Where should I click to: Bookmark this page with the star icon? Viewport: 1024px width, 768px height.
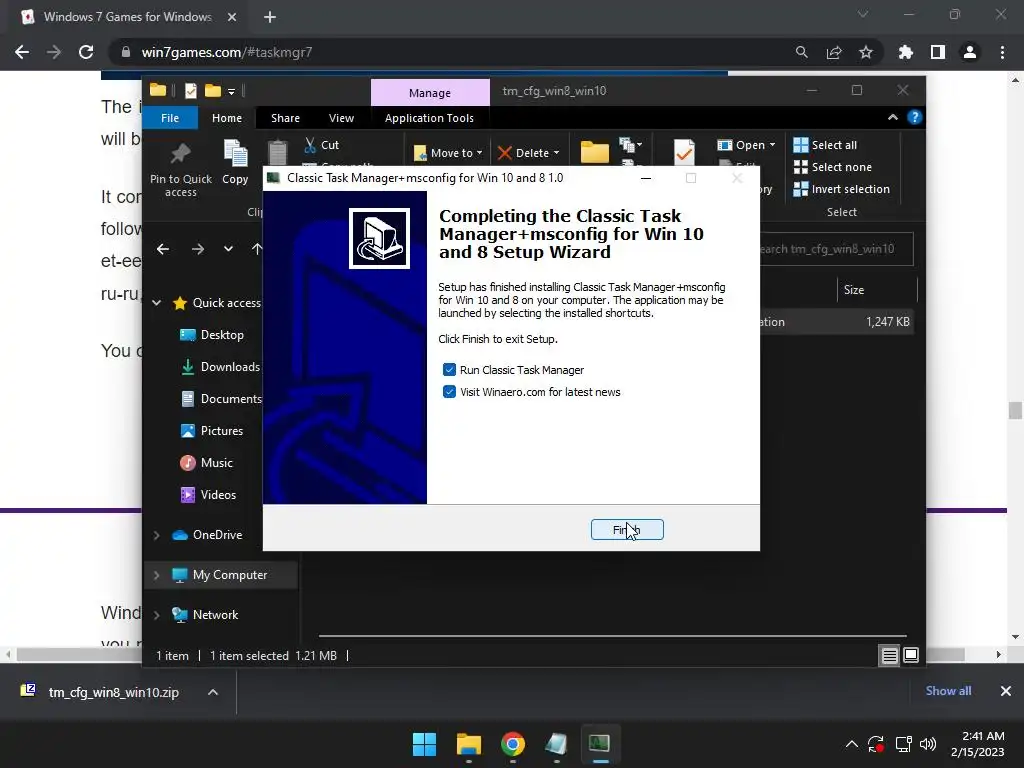click(x=866, y=52)
